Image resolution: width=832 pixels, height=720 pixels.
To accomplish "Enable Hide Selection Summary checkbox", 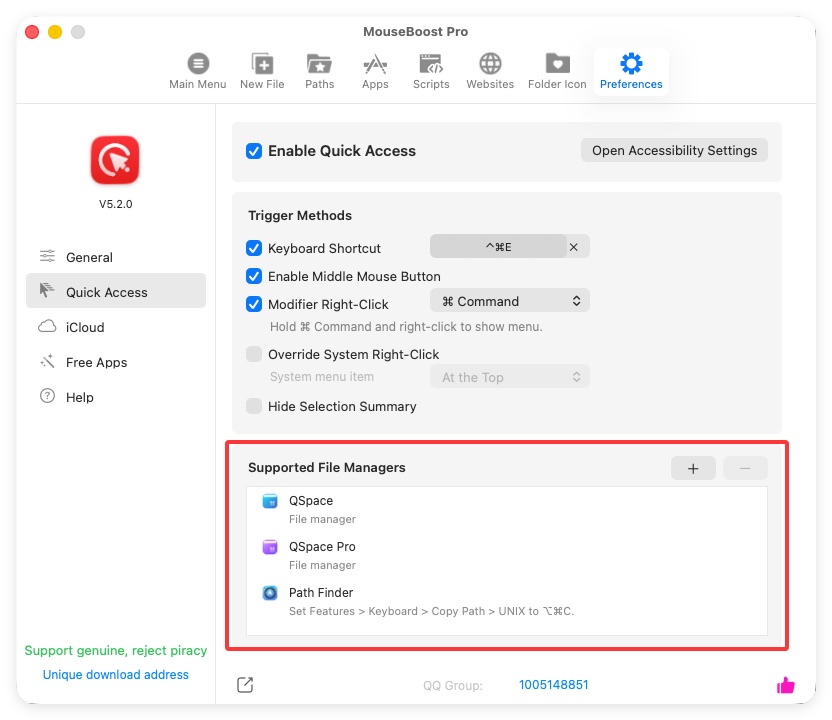I will [x=254, y=406].
